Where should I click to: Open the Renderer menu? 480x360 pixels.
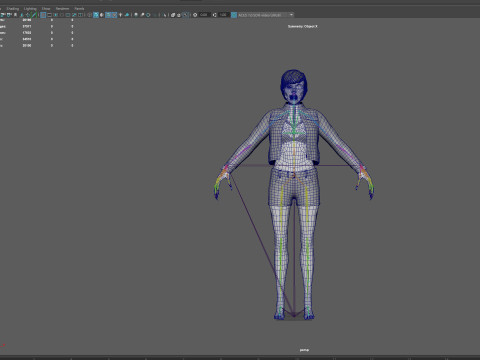pyautogui.click(x=62, y=8)
